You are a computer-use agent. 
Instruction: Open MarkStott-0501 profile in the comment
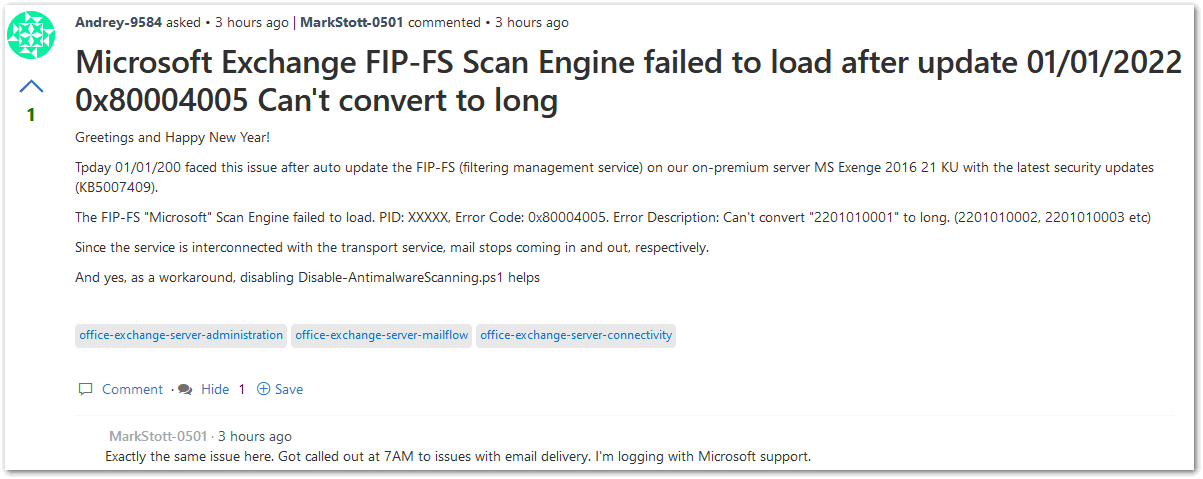pos(158,437)
